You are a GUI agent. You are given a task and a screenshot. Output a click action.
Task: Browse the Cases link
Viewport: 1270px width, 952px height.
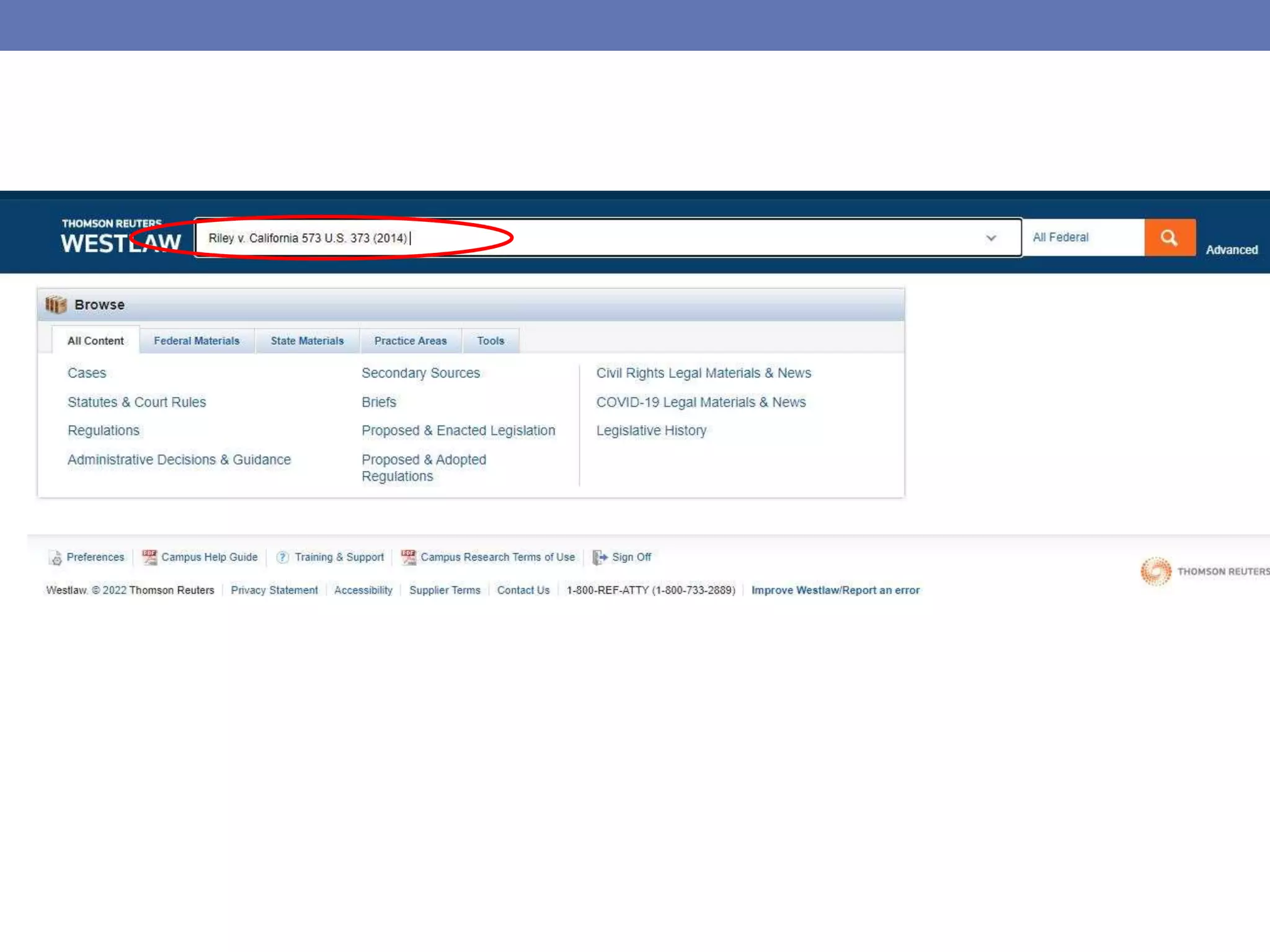coord(87,373)
